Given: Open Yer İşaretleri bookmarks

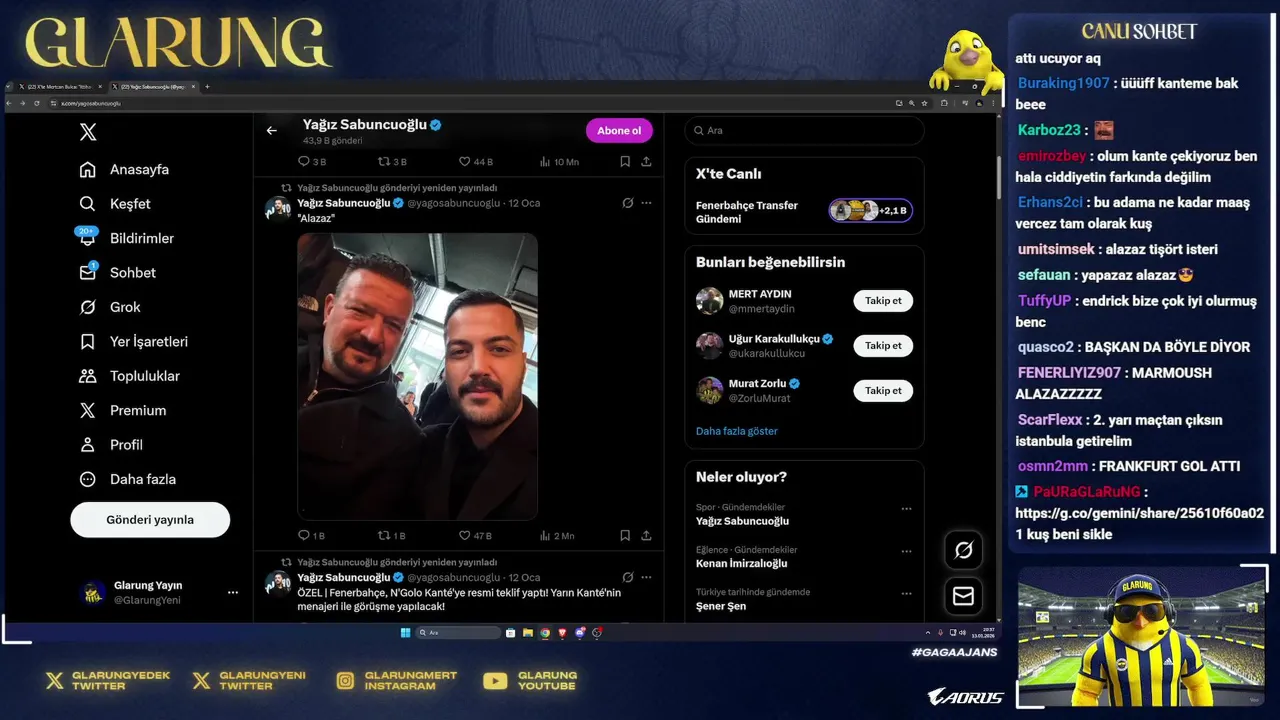Looking at the screenshot, I should (x=134, y=341).
